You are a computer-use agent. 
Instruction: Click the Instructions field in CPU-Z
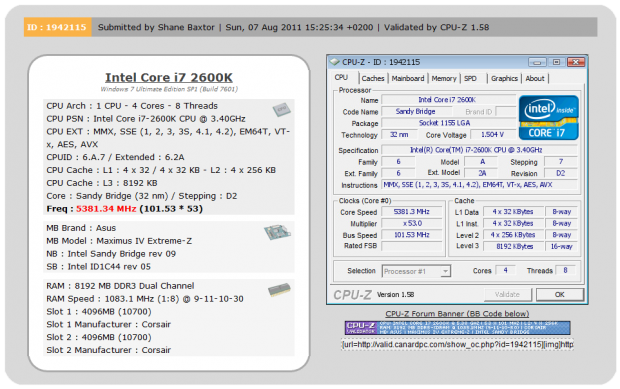(479, 185)
